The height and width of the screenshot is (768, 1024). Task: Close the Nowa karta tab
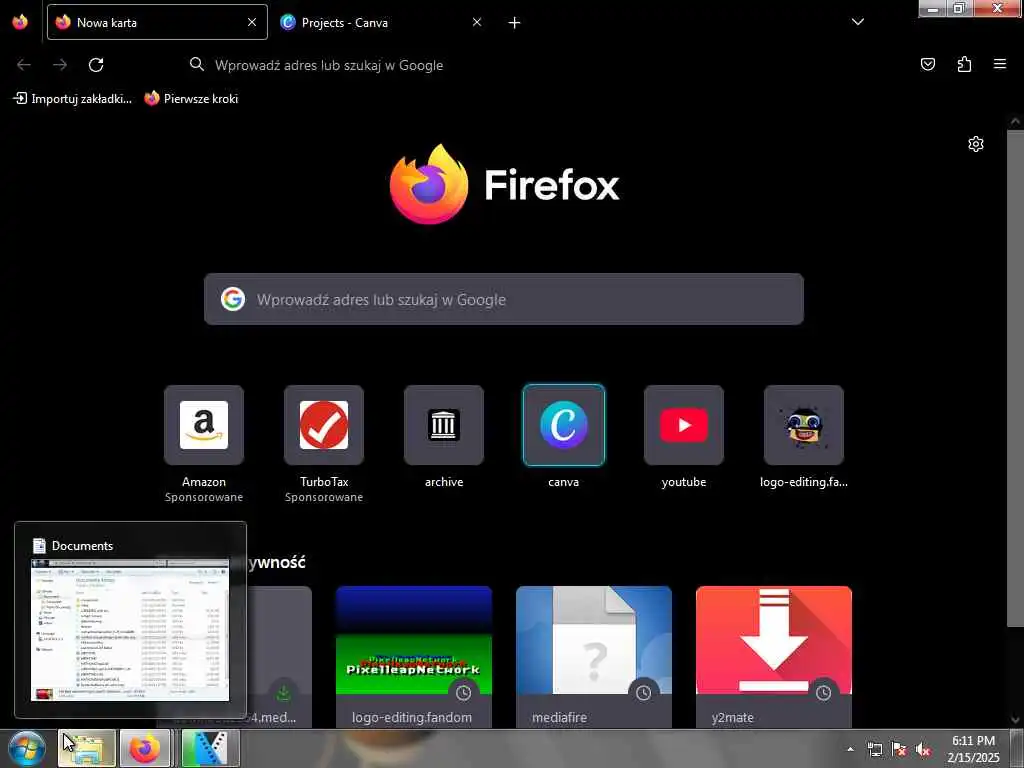pos(251,22)
